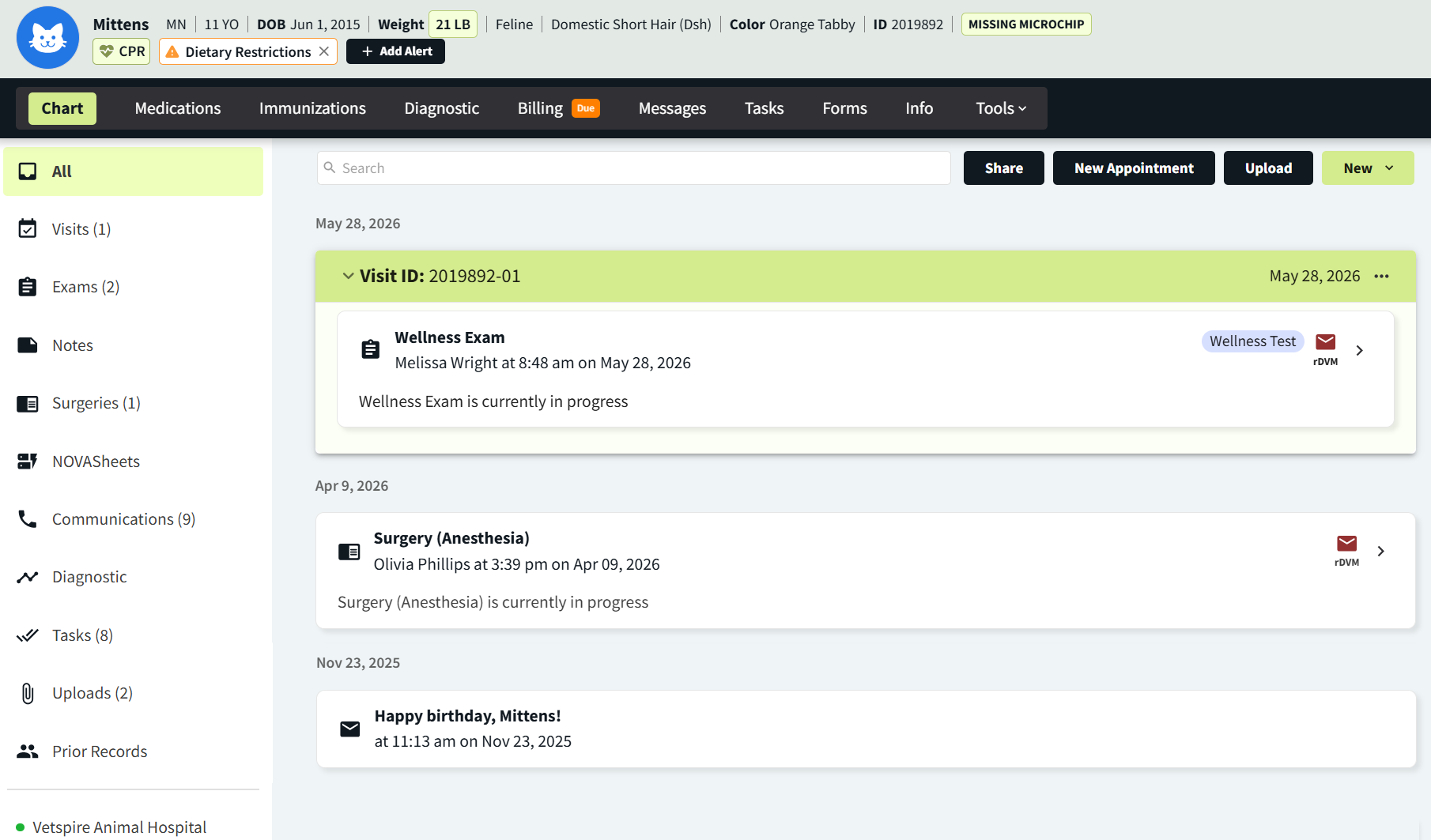Viewport: 1431px width, 840px height.
Task: Select NOVASheets sidebar item
Action: 96,461
